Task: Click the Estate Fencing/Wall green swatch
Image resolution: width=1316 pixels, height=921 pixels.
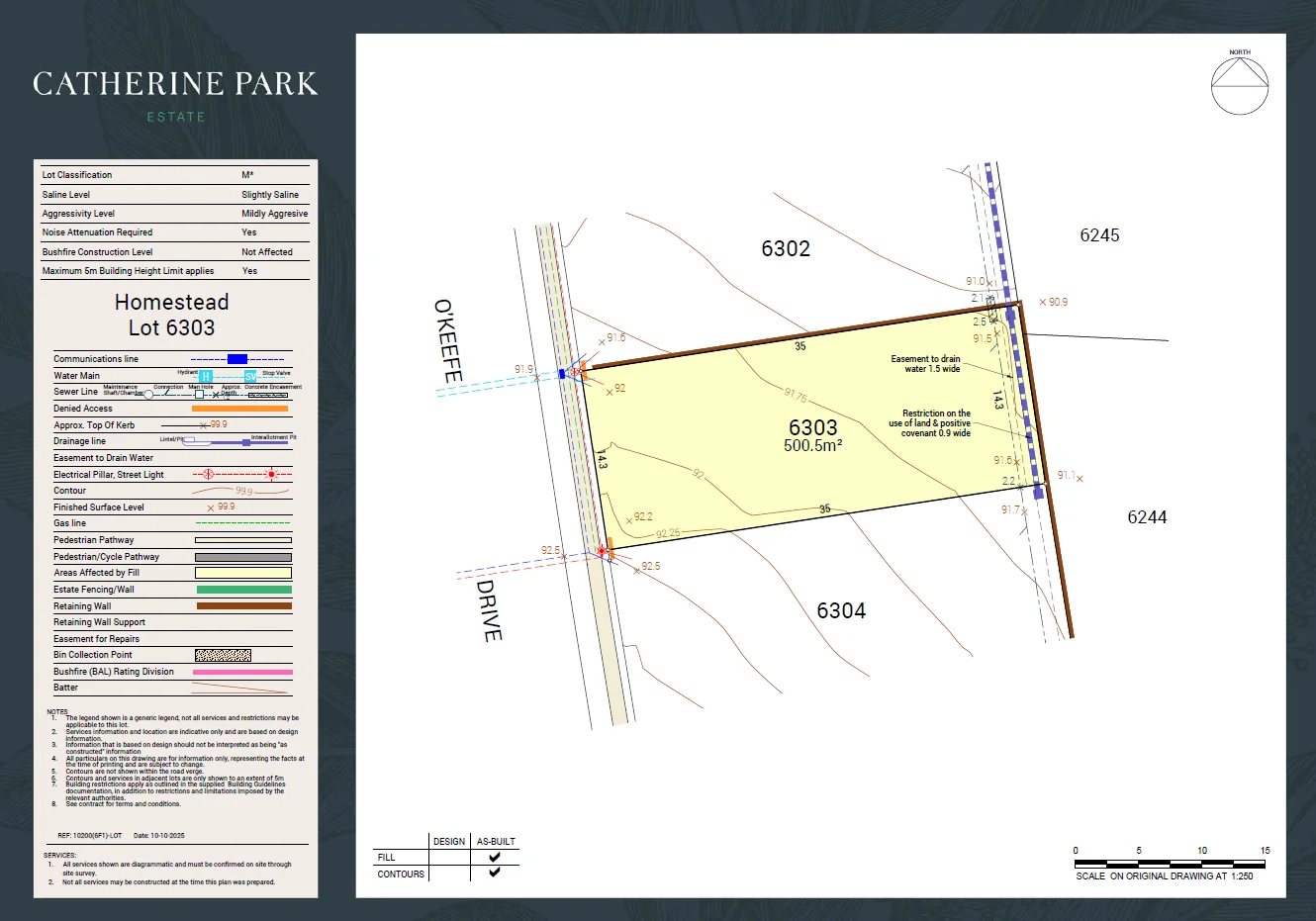Action: tap(243, 589)
